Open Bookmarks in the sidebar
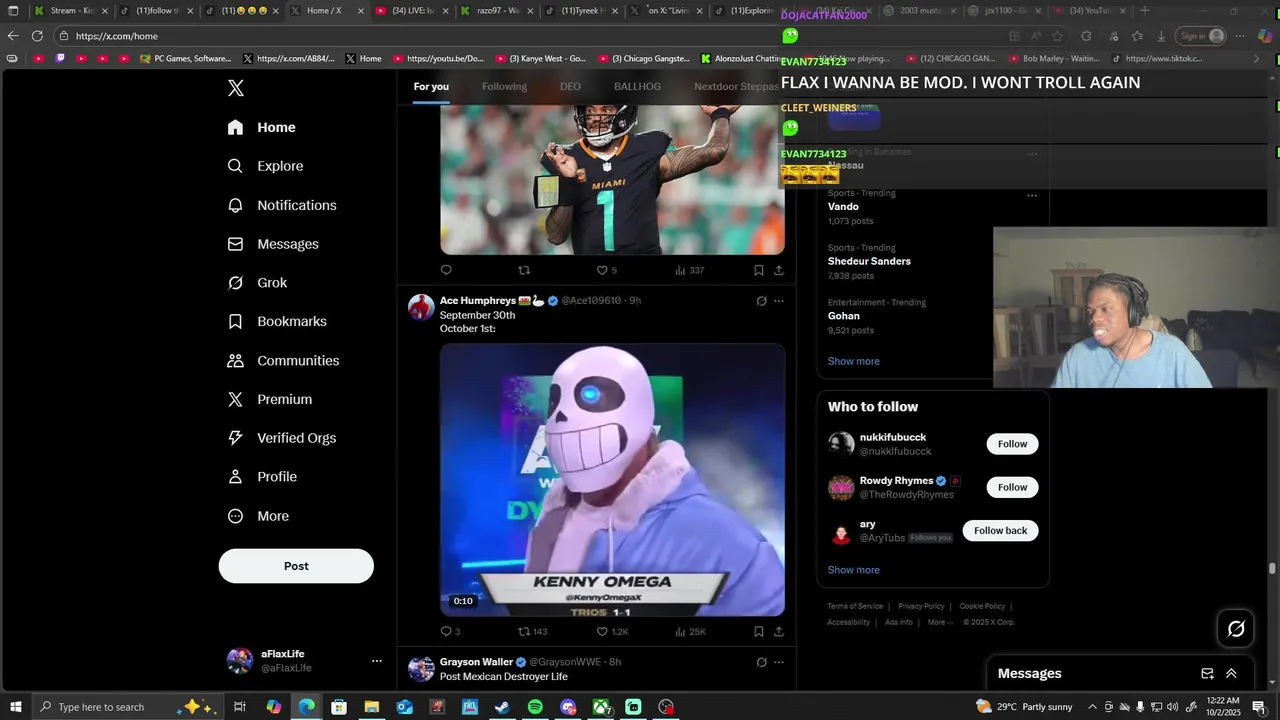This screenshot has width=1280, height=720. (x=277, y=321)
